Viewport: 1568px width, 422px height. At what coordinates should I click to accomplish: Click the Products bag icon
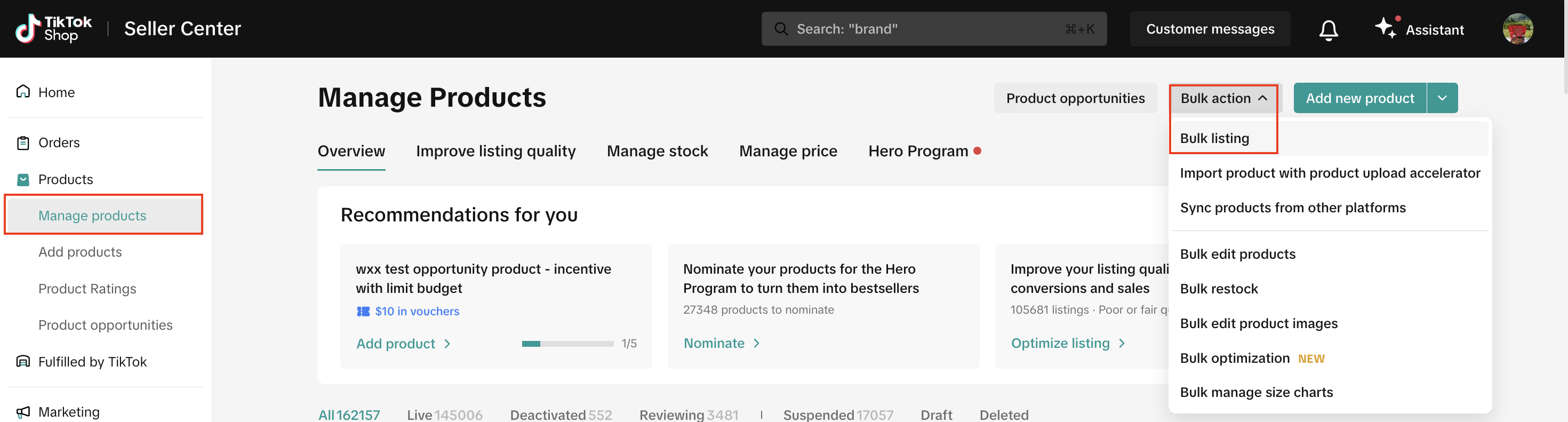[23, 180]
